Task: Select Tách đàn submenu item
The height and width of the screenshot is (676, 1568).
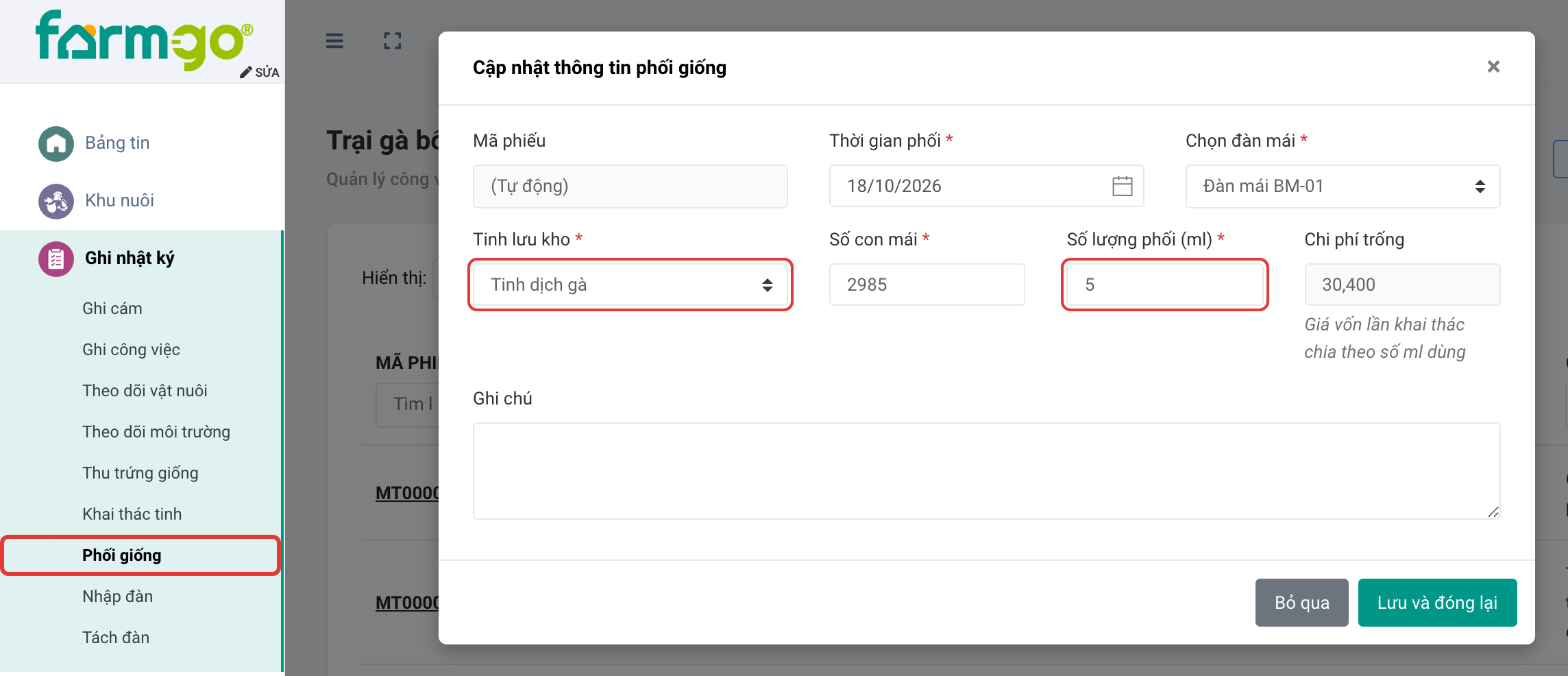Action: pos(116,638)
